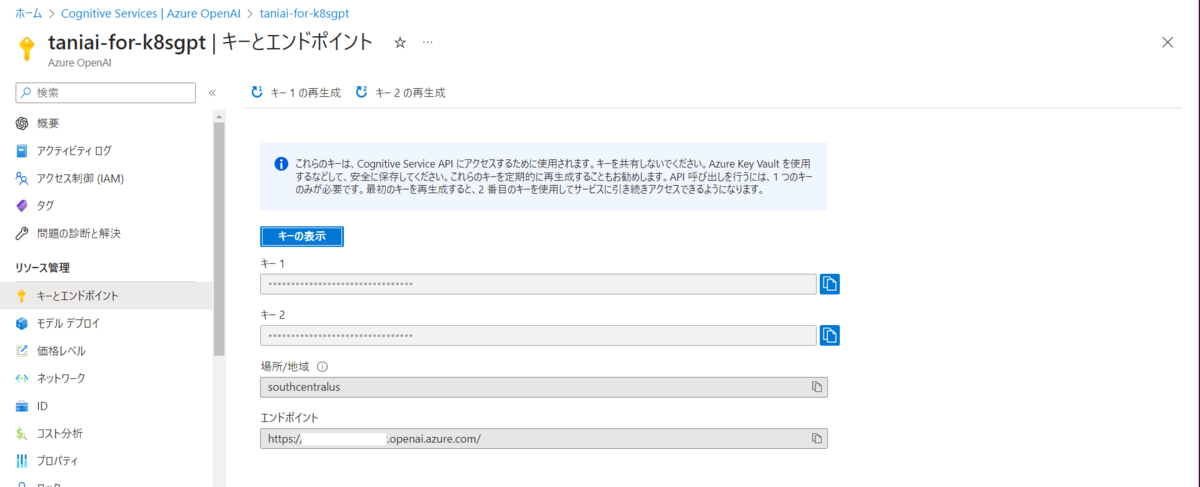
Task: Regenerate key 1 via キー 1 の再生成
Action: pos(296,92)
